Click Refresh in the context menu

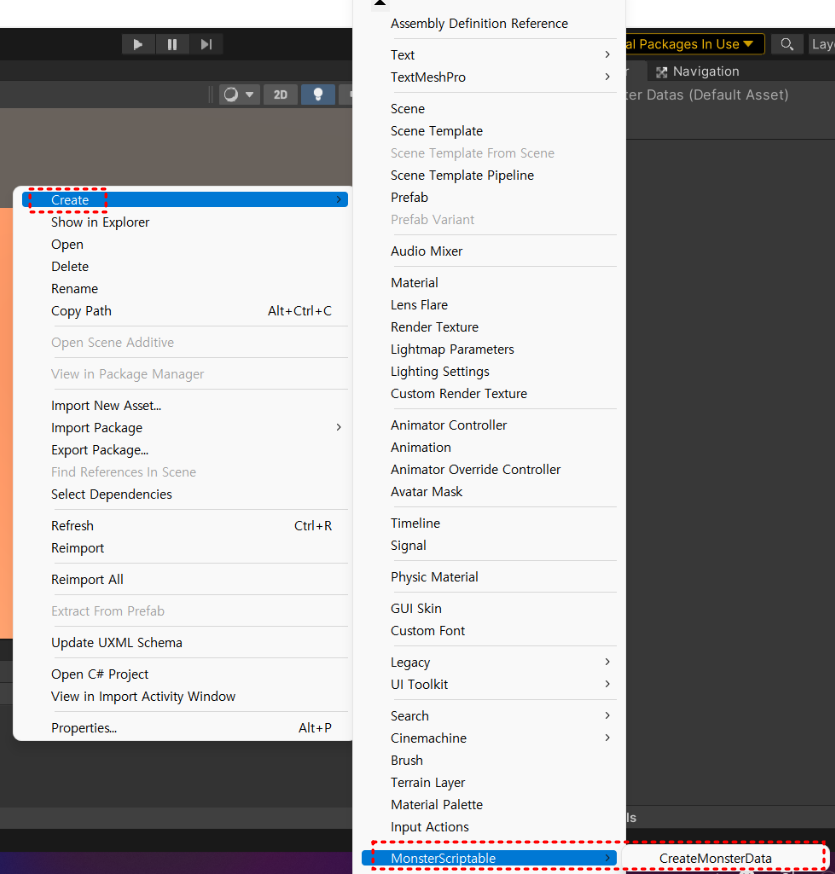(185, 526)
